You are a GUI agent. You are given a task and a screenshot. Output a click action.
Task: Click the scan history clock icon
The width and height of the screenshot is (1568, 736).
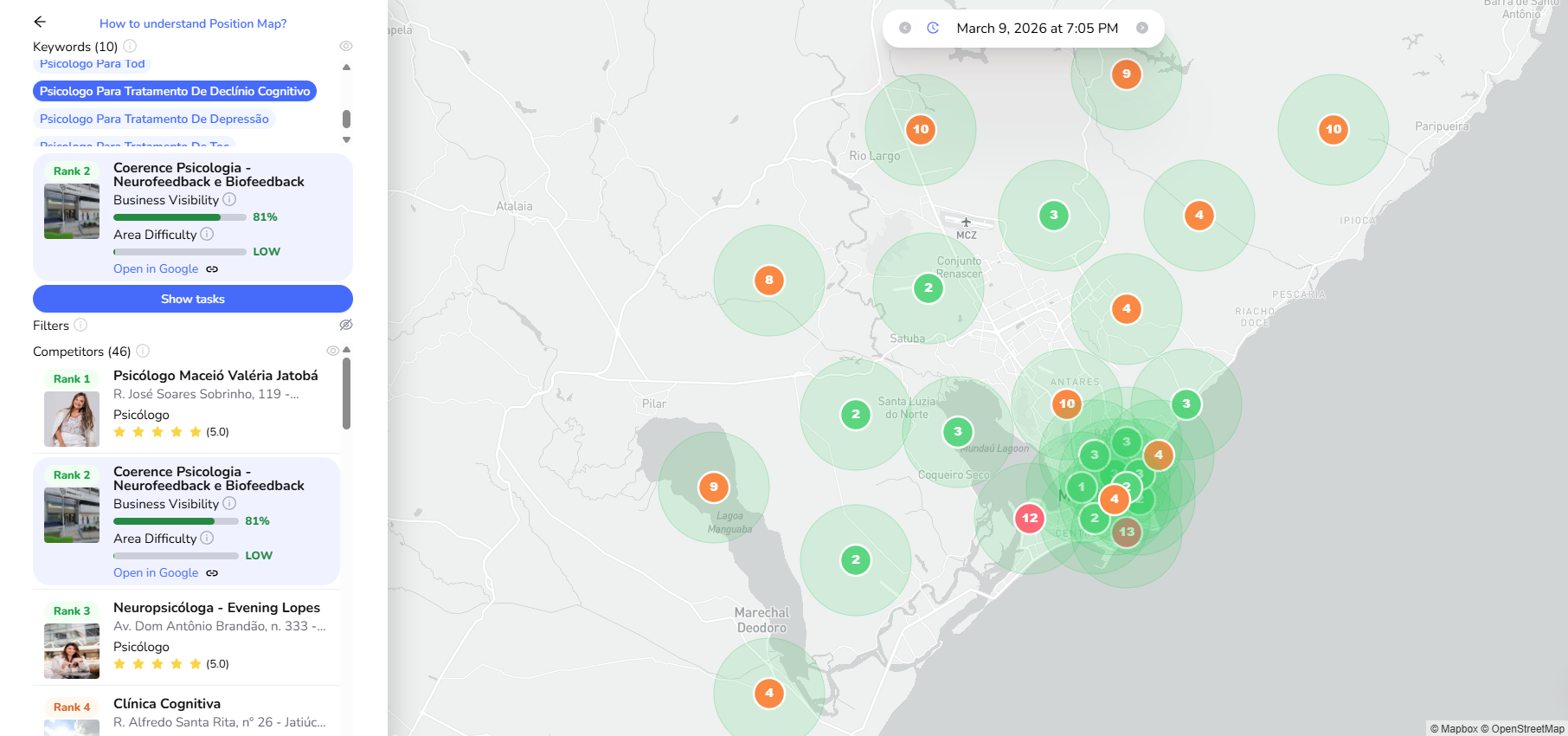[x=933, y=28]
